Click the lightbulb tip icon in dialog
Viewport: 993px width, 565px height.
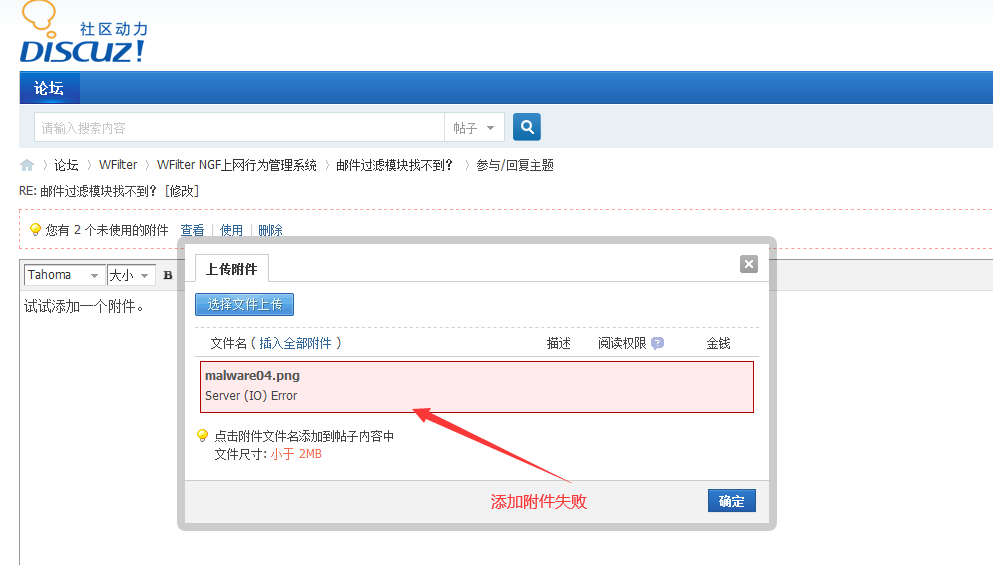tap(202, 436)
